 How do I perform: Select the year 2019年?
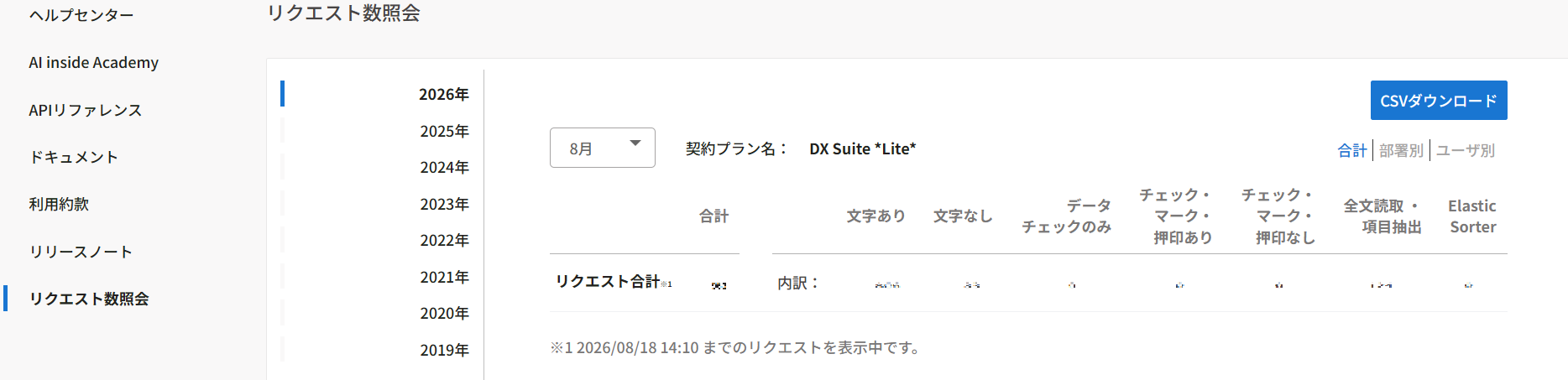444,350
